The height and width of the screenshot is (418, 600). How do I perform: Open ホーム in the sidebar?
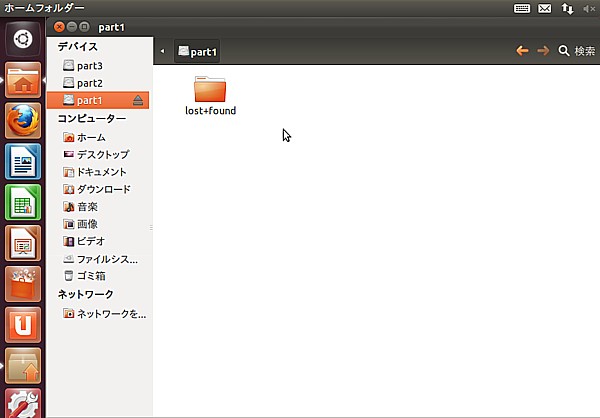tap(98, 137)
